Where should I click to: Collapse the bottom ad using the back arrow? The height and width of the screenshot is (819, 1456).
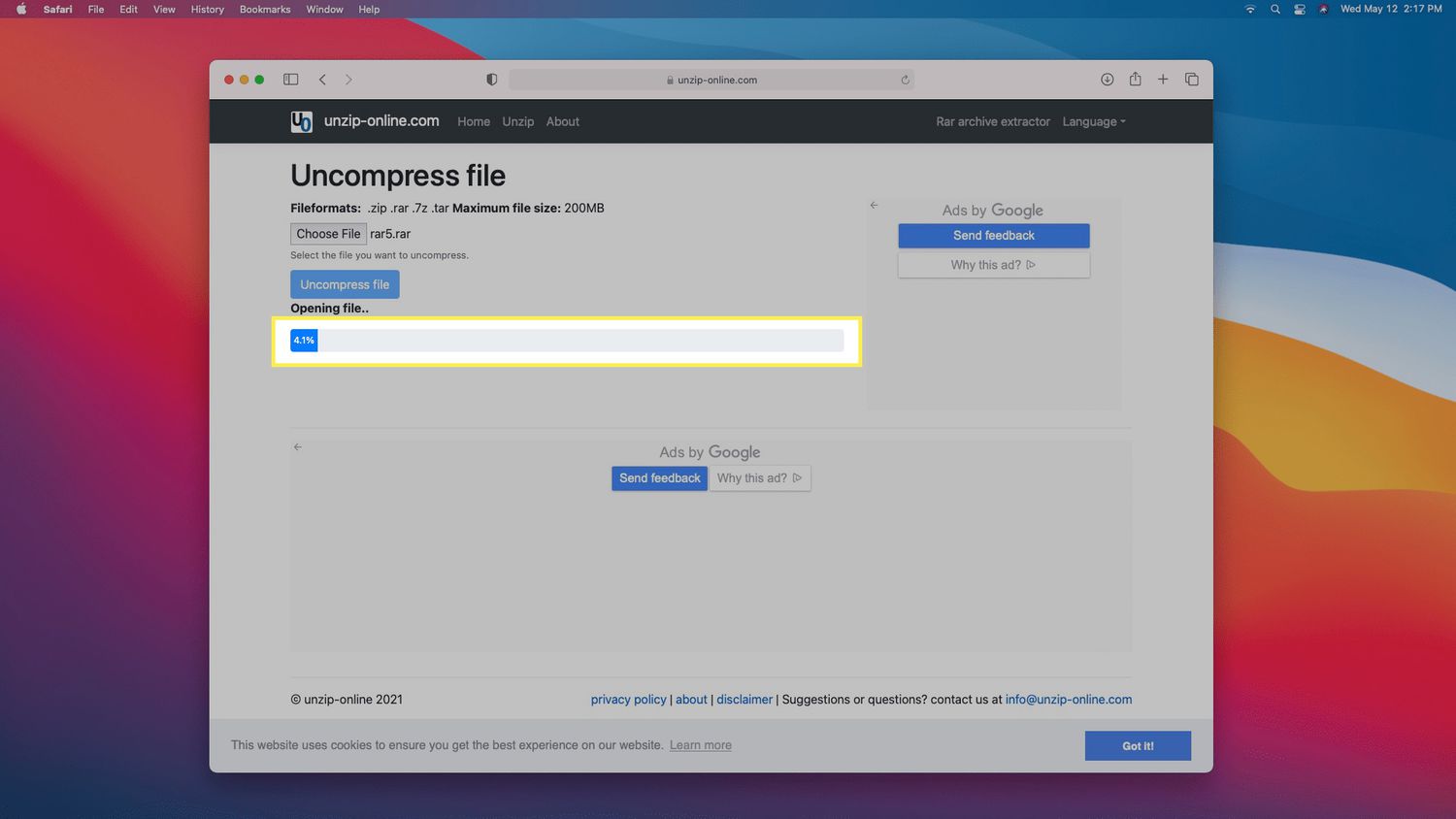(x=298, y=447)
